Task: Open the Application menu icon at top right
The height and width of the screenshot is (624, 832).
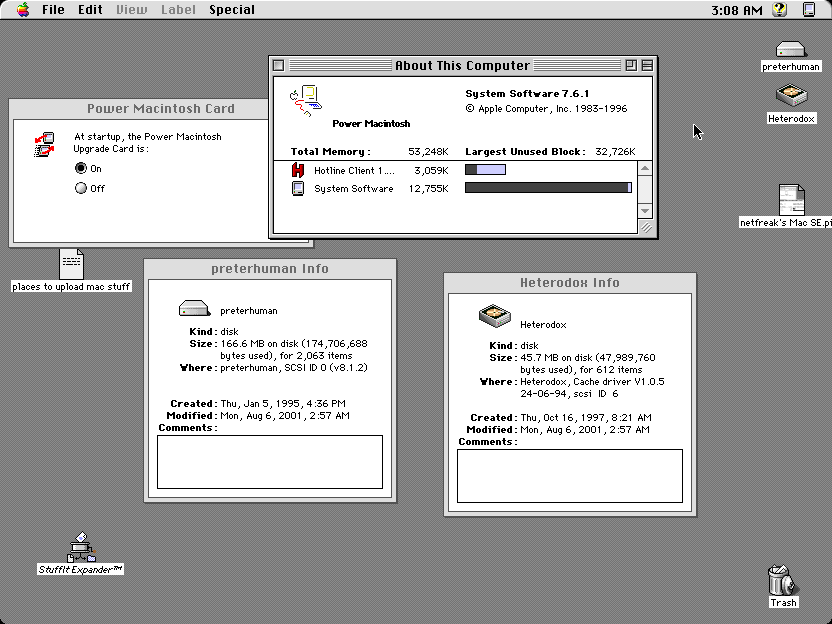Action: [809, 10]
